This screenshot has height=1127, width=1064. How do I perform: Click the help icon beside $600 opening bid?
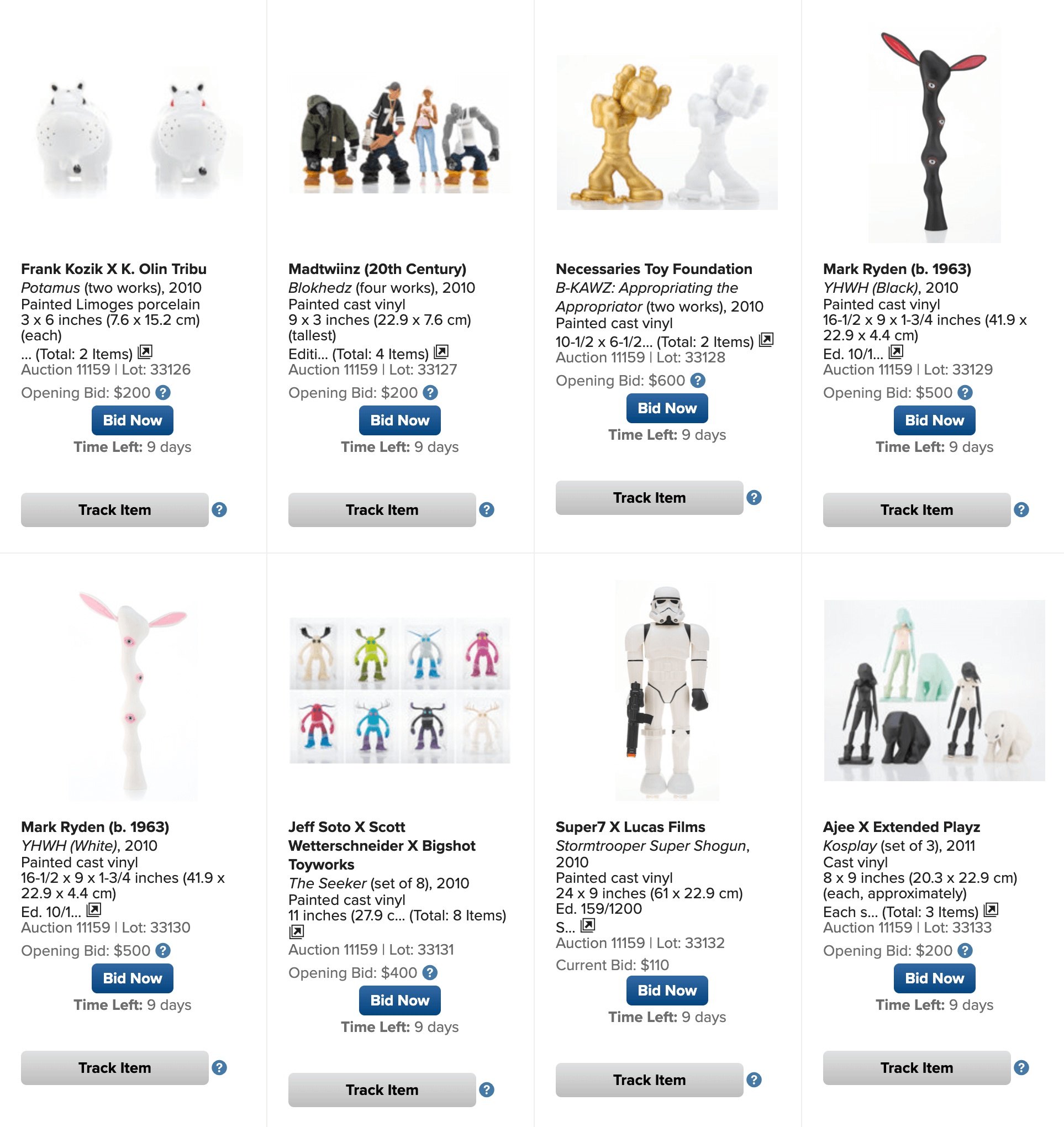(x=698, y=381)
